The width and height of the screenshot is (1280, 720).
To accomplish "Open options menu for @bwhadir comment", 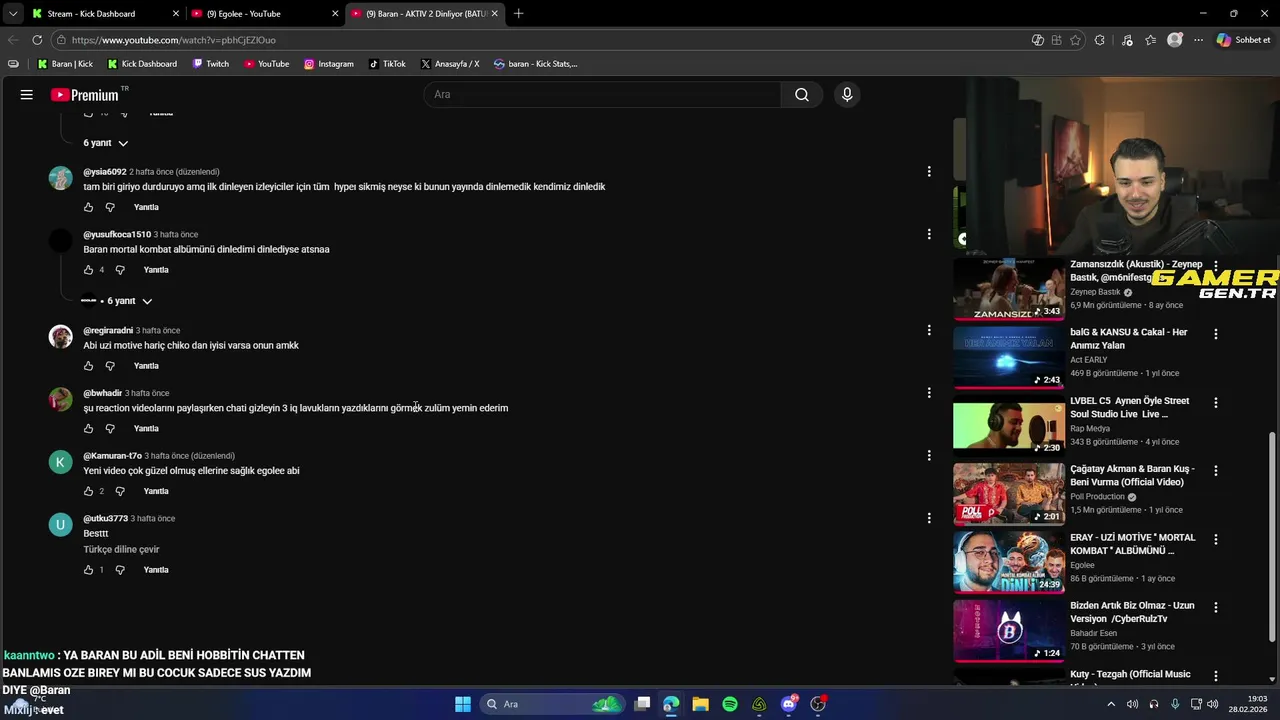I will [929, 393].
